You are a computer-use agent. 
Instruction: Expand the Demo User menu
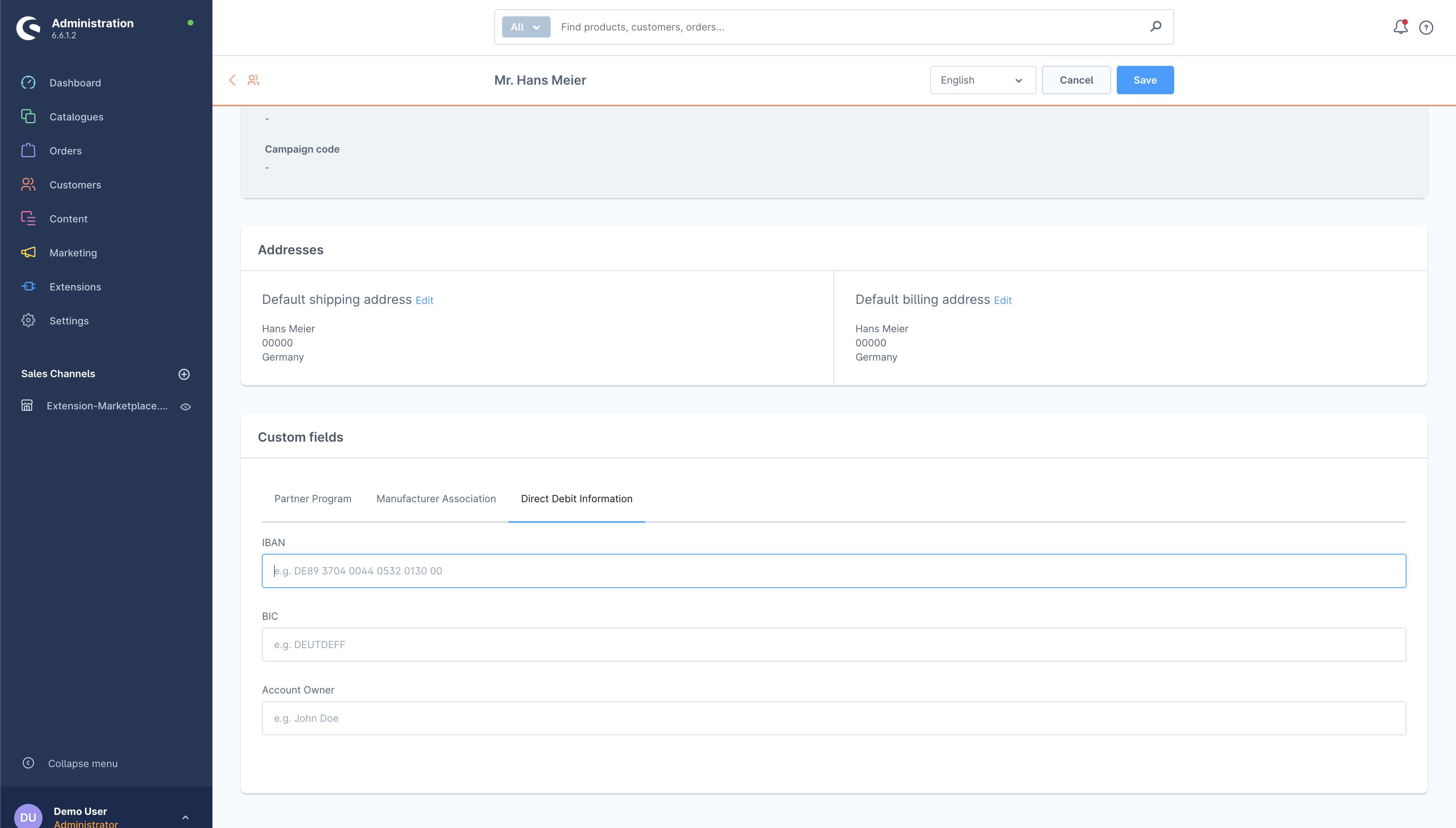(185, 817)
